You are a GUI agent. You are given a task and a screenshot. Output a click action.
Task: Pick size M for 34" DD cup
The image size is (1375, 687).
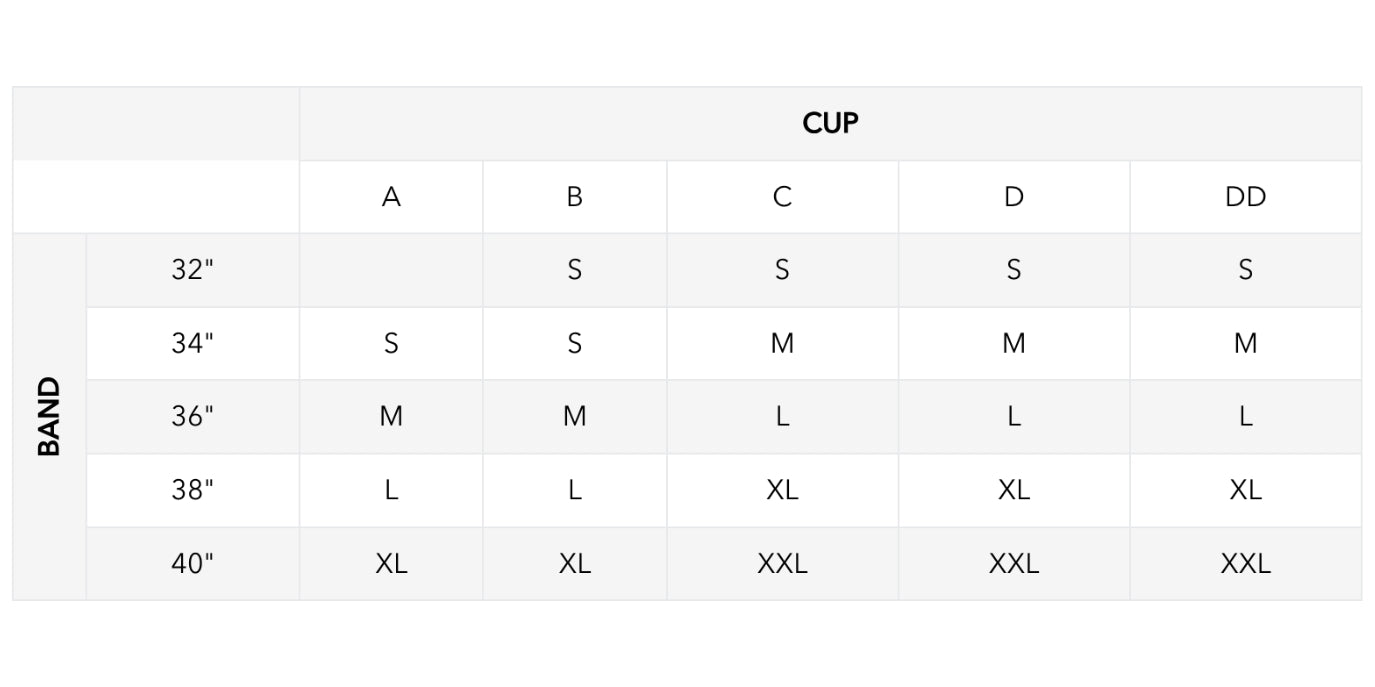[x=1245, y=343]
